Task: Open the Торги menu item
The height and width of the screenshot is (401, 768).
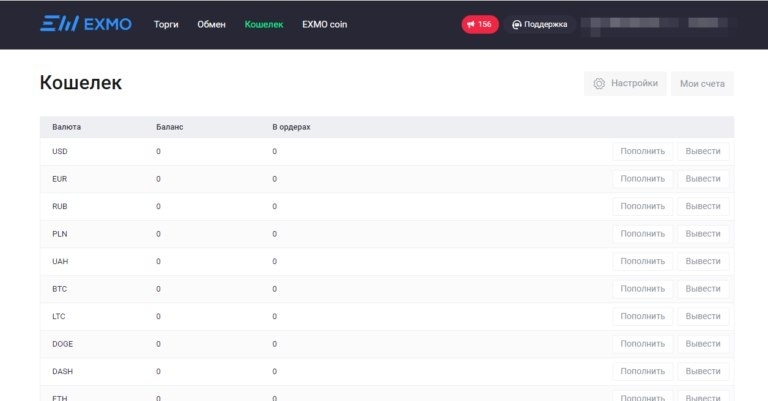Action: pos(166,24)
